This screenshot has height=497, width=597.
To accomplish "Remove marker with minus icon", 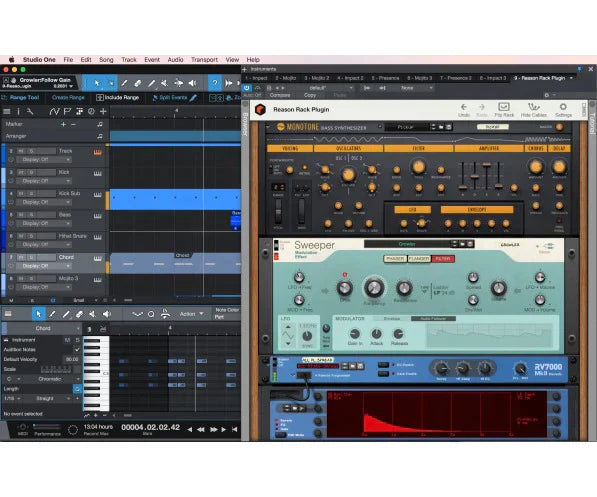I will pyautogui.click(x=73, y=124).
